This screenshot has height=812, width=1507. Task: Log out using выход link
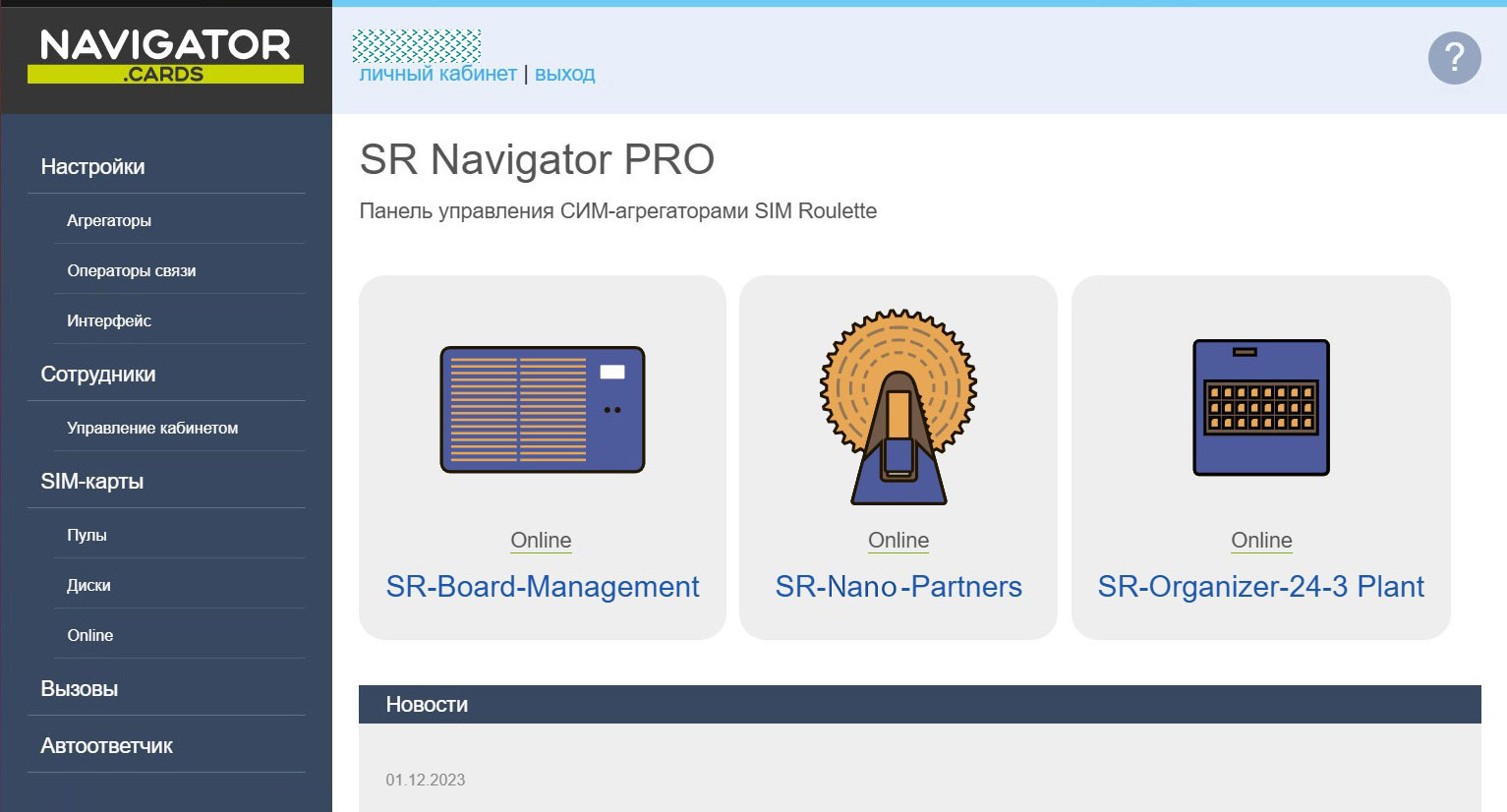click(x=564, y=74)
